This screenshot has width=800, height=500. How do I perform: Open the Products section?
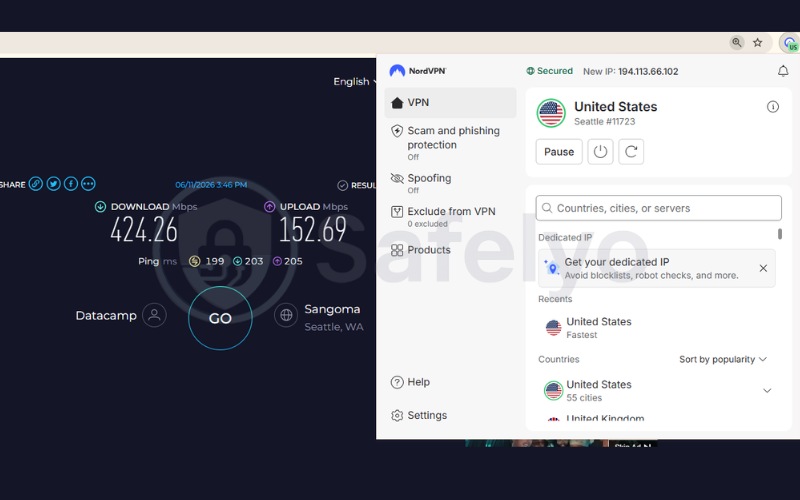pyautogui.click(x=451, y=250)
